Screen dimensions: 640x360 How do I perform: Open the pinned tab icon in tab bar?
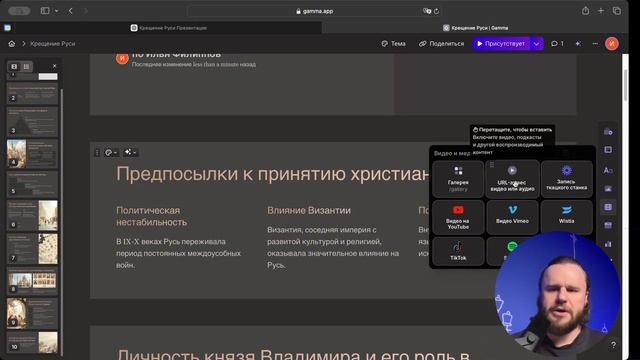[x=7, y=28]
